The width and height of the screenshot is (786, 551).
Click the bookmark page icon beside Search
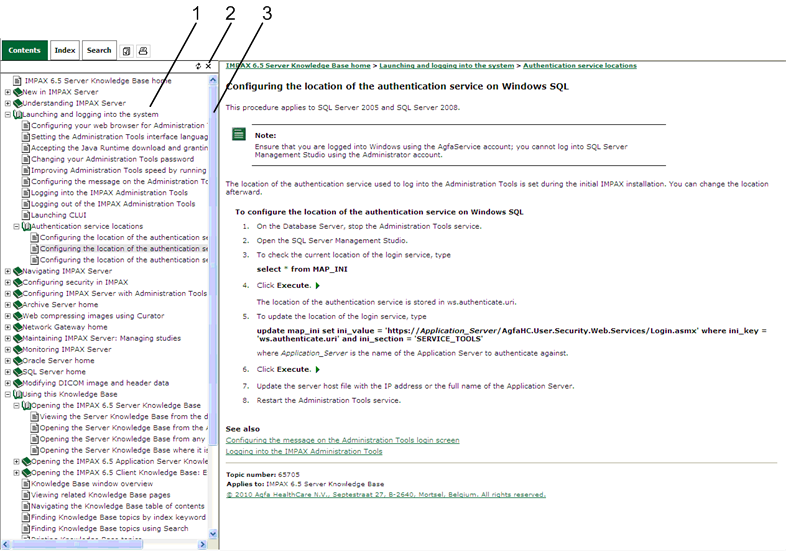[x=127, y=51]
